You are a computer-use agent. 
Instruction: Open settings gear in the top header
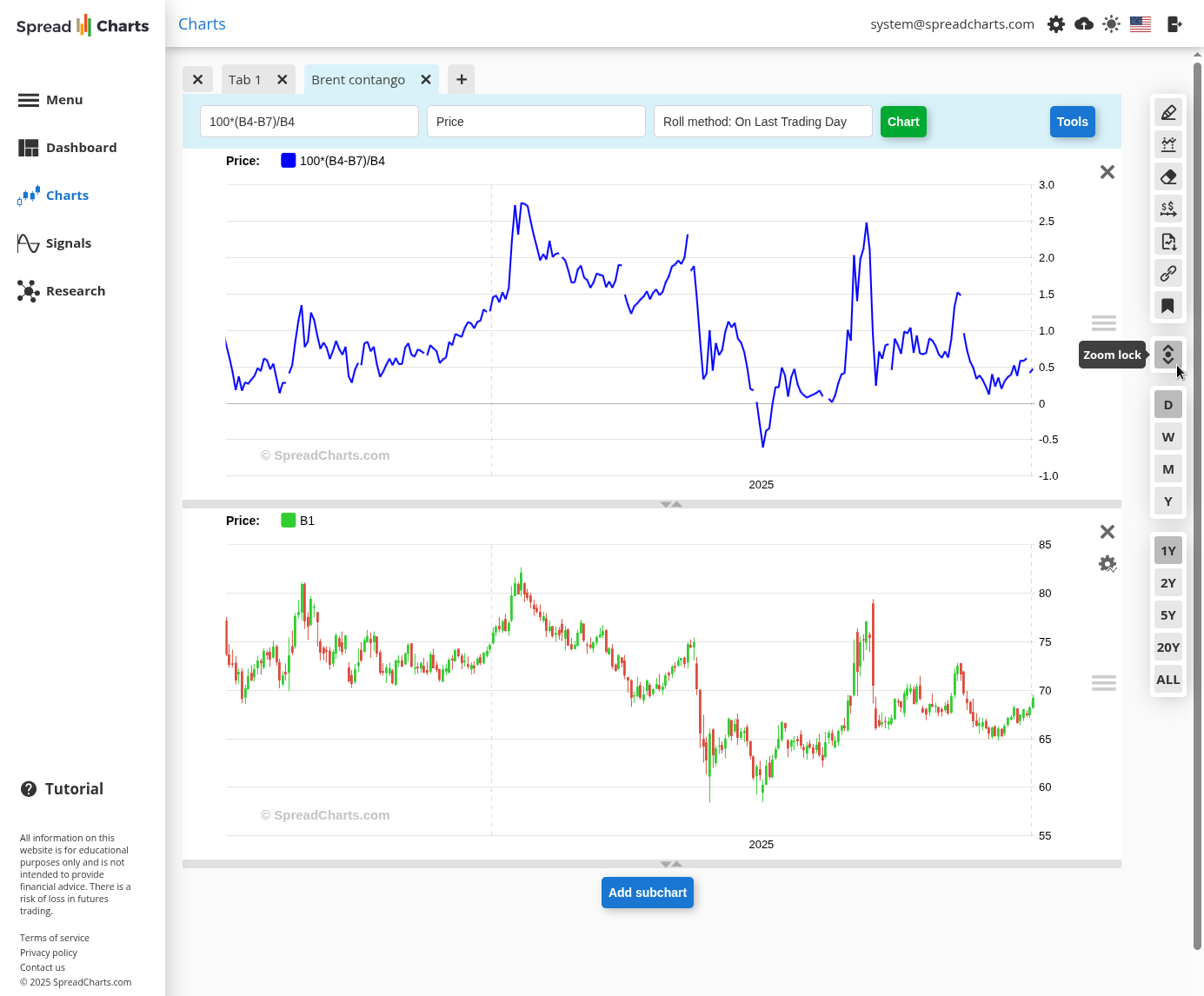click(x=1056, y=24)
